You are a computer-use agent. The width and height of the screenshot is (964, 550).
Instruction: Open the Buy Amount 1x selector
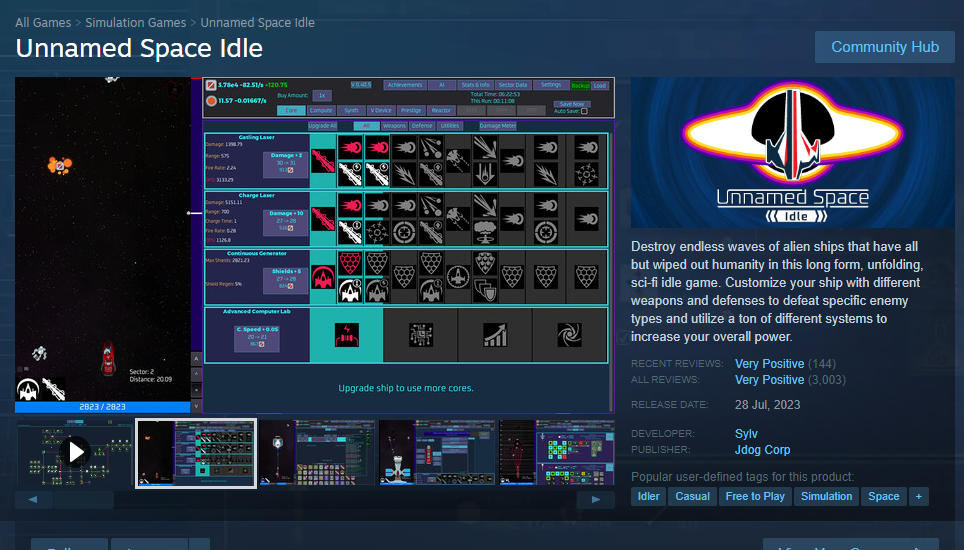[x=322, y=96]
